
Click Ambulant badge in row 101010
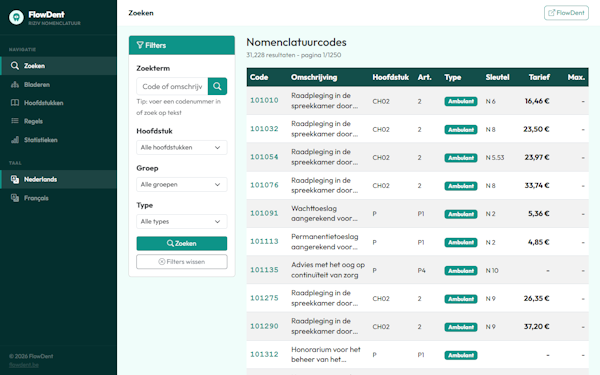(x=461, y=101)
